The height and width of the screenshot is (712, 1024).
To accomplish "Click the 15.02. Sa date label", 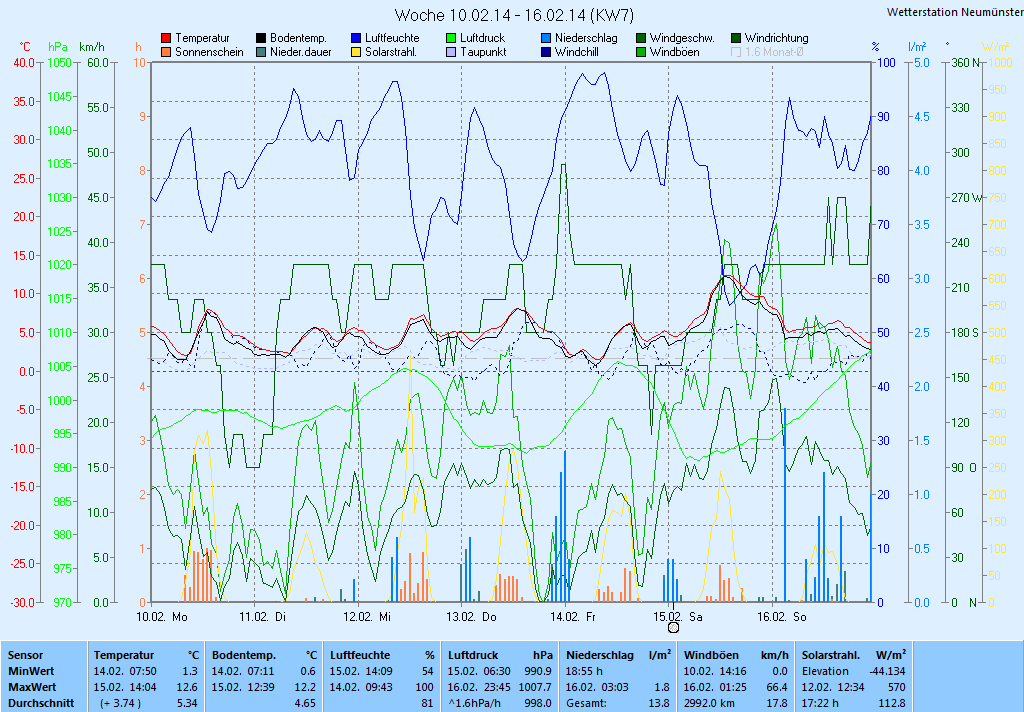I will [678, 617].
